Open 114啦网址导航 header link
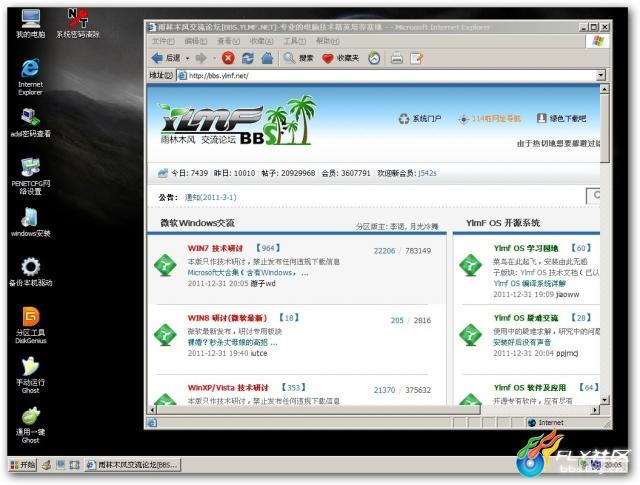 (489, 119)
